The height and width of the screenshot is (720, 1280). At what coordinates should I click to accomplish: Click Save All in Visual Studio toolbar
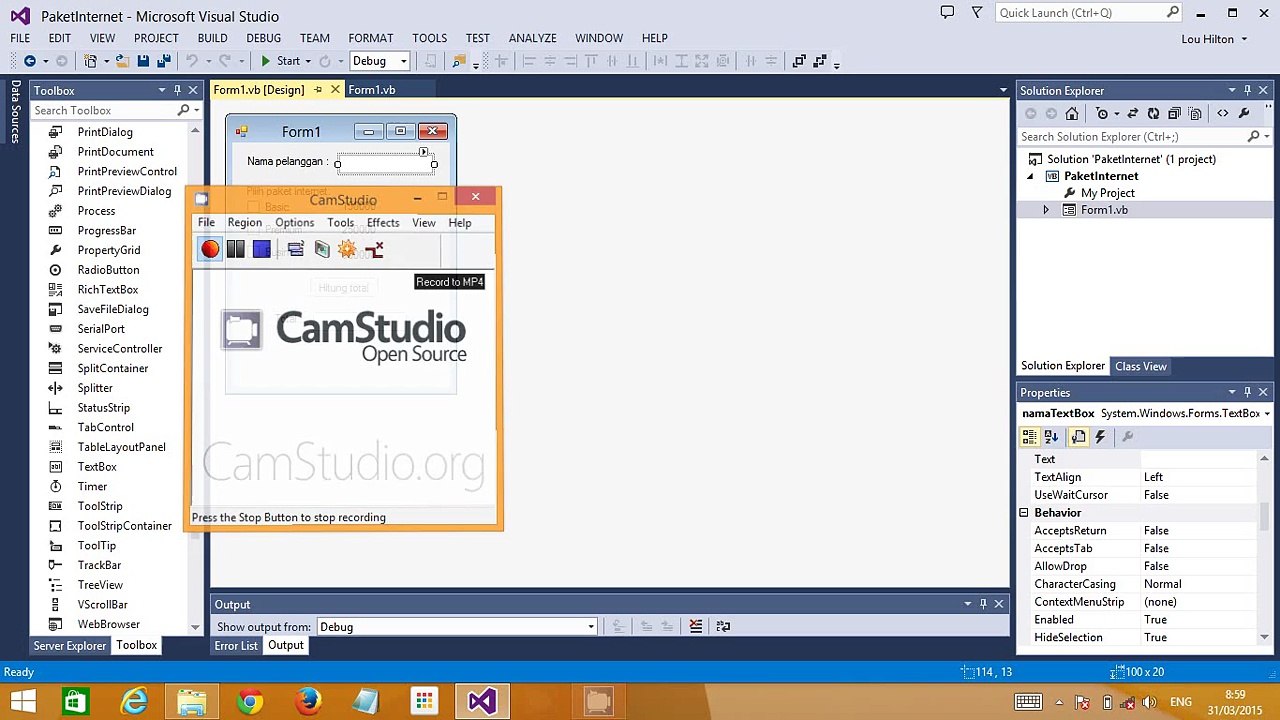click(x=164, y=61)
